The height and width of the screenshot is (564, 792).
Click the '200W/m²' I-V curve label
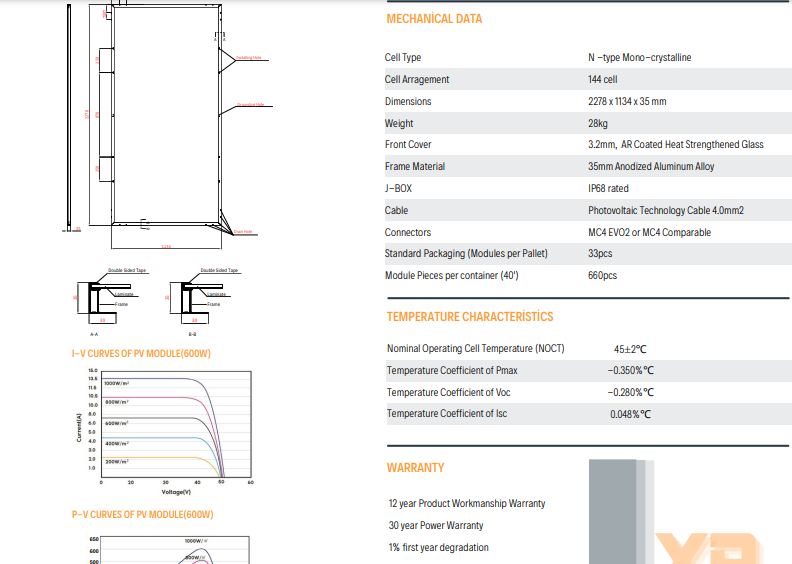(x=117, y=462)
